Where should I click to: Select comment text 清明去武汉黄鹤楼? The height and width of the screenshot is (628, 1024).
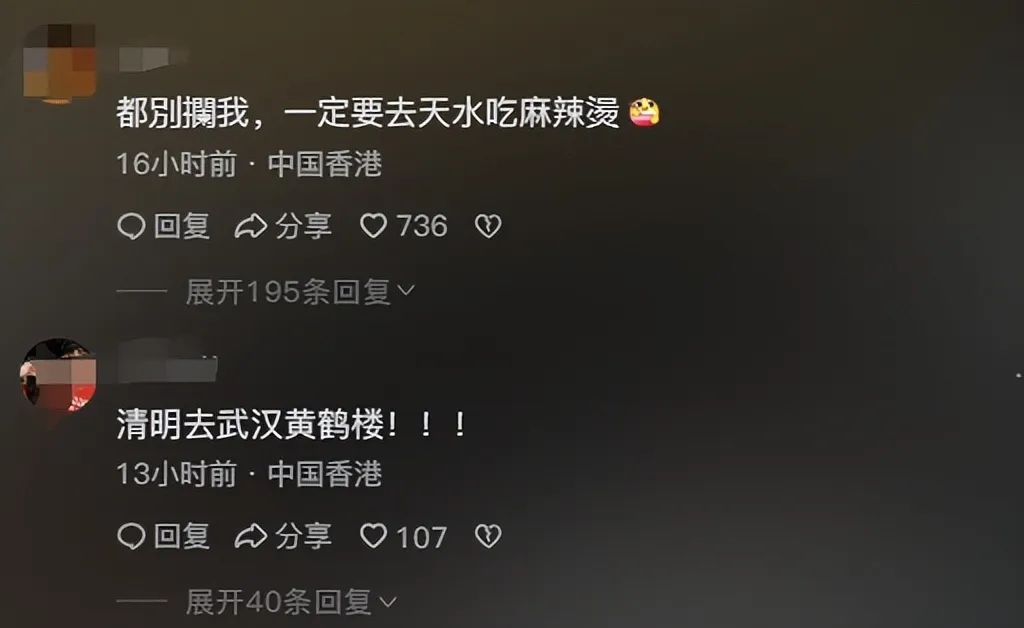251,425
